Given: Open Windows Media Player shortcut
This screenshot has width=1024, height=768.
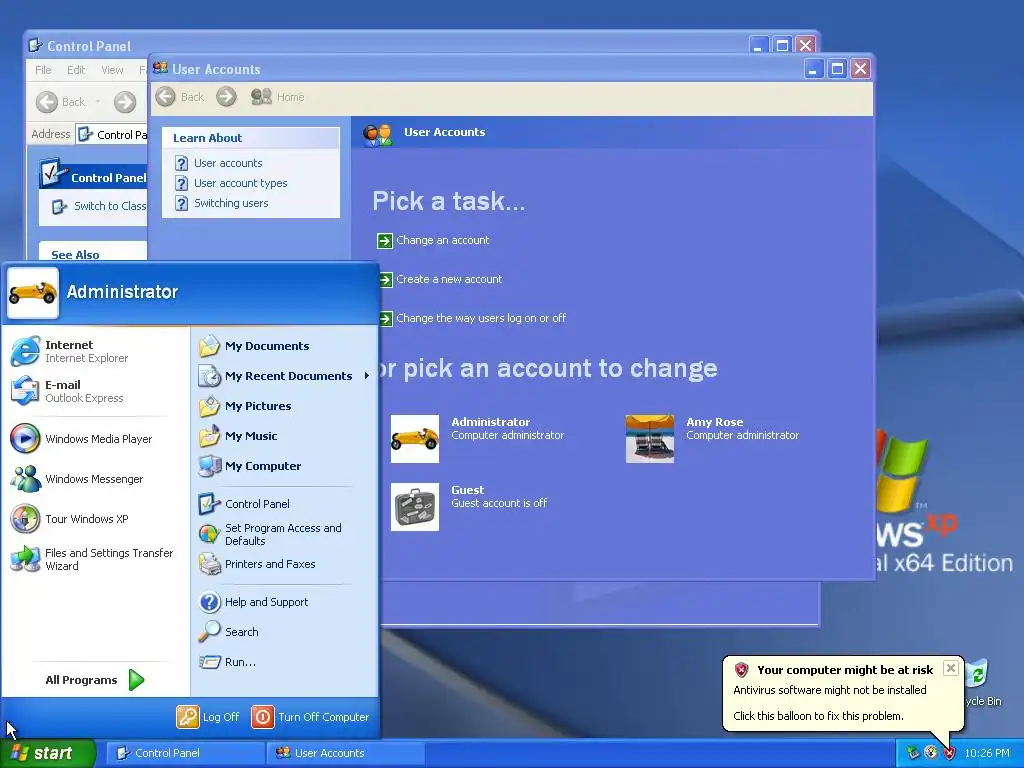Looking at the screenshot, I should [82, 439].
